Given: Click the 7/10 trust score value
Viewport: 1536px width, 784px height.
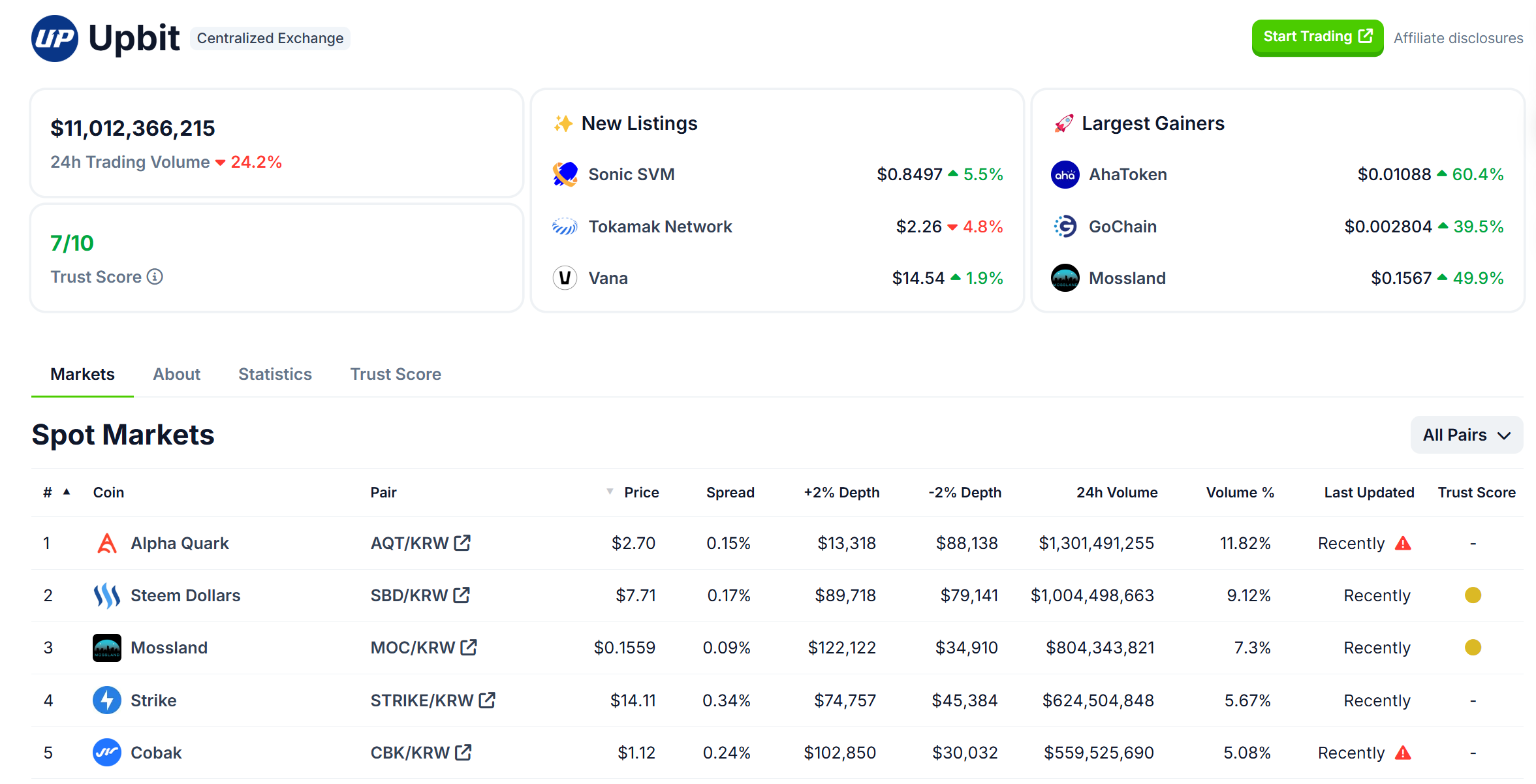Looking at the screenshot, I should point(72,243).
